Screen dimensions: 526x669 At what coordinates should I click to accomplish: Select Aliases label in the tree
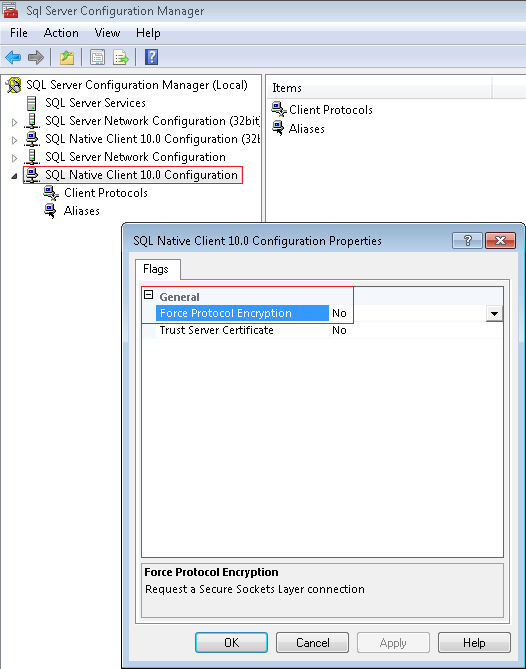click(81, 211)
